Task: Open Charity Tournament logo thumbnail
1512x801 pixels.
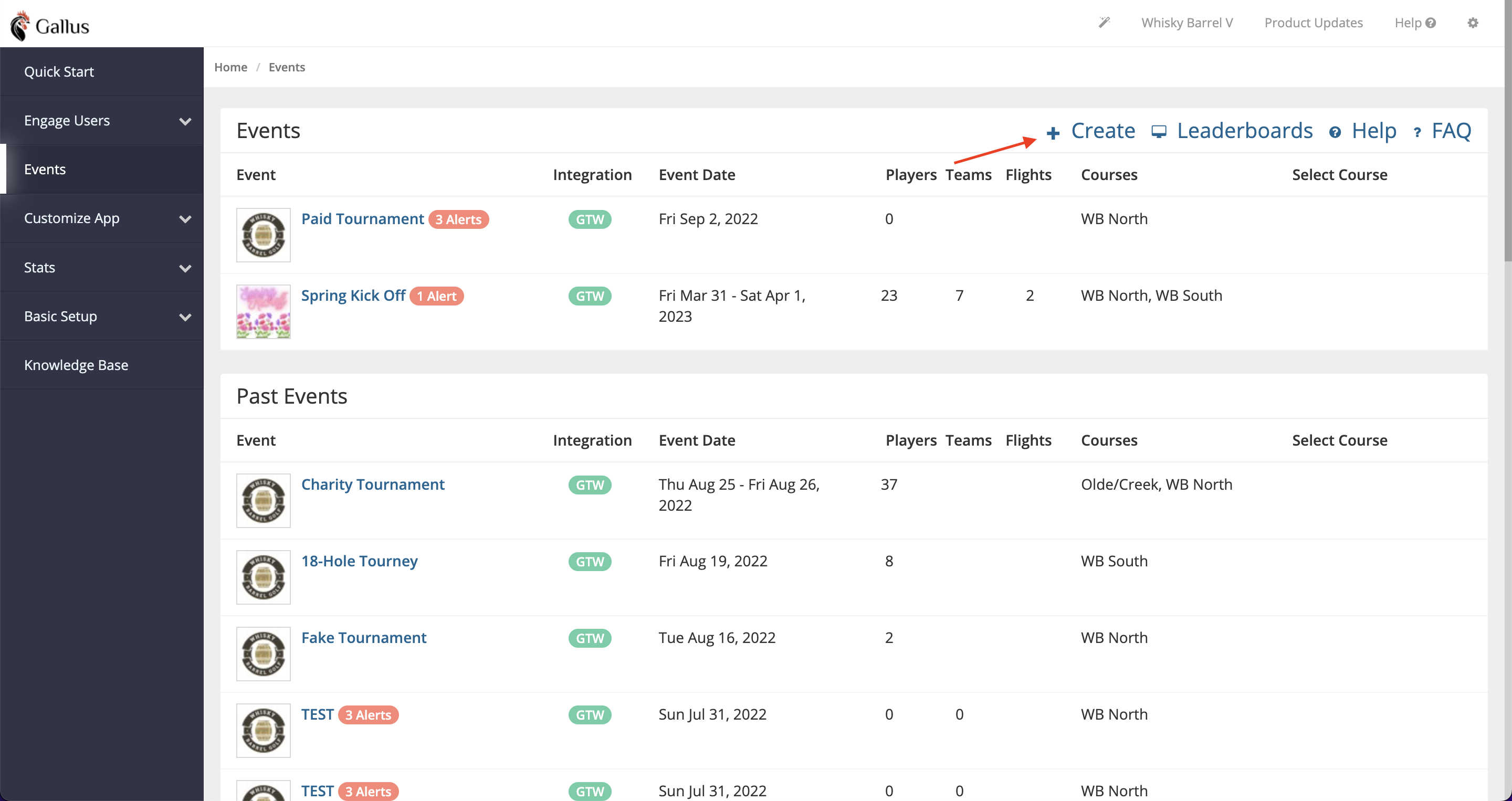Action: 263,501
